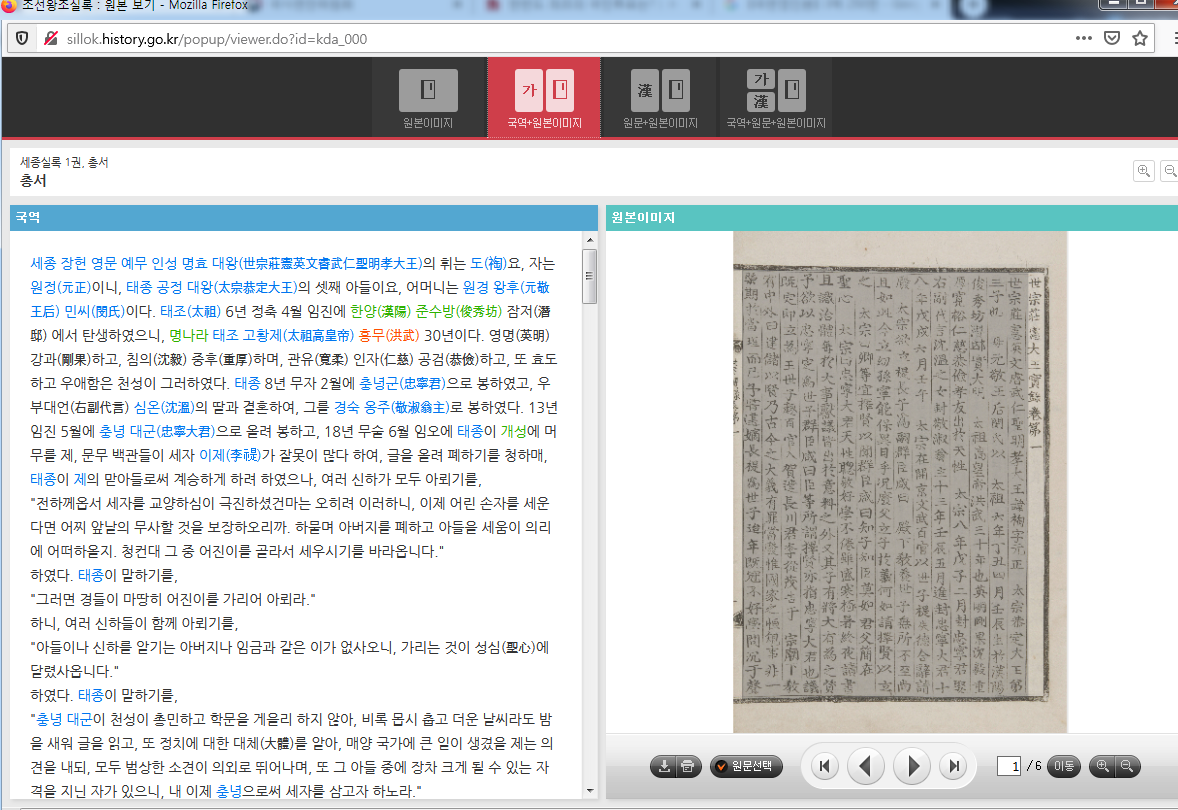The image size is (1178, 810).
Task: Go to the previous page
Action: (865, 767)
